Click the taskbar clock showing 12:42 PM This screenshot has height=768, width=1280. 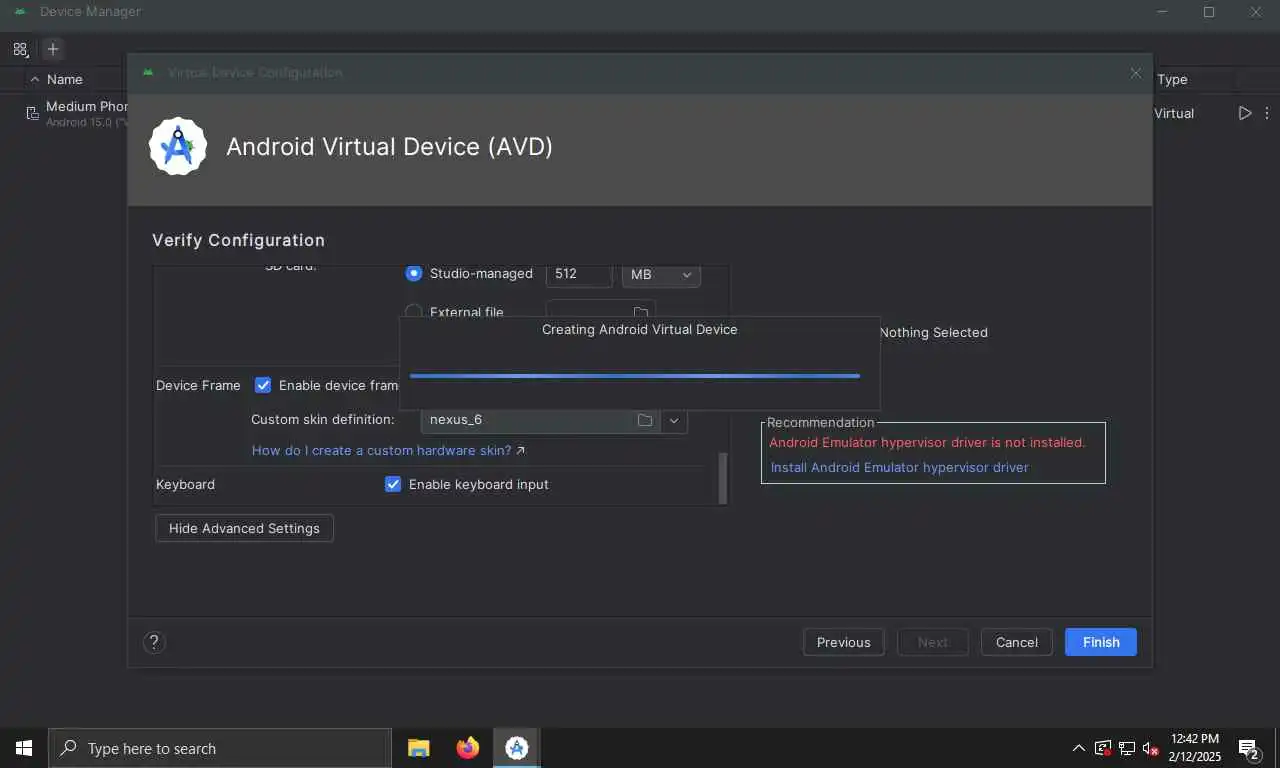click(1195, 748)
